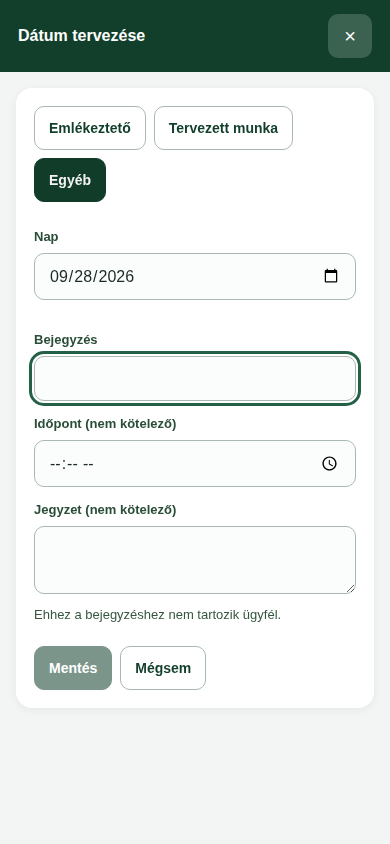The width and height of the screenshot is (390, 844).
Task: Close the Dátum tervezése panel with X
Action: coord(350,36)
